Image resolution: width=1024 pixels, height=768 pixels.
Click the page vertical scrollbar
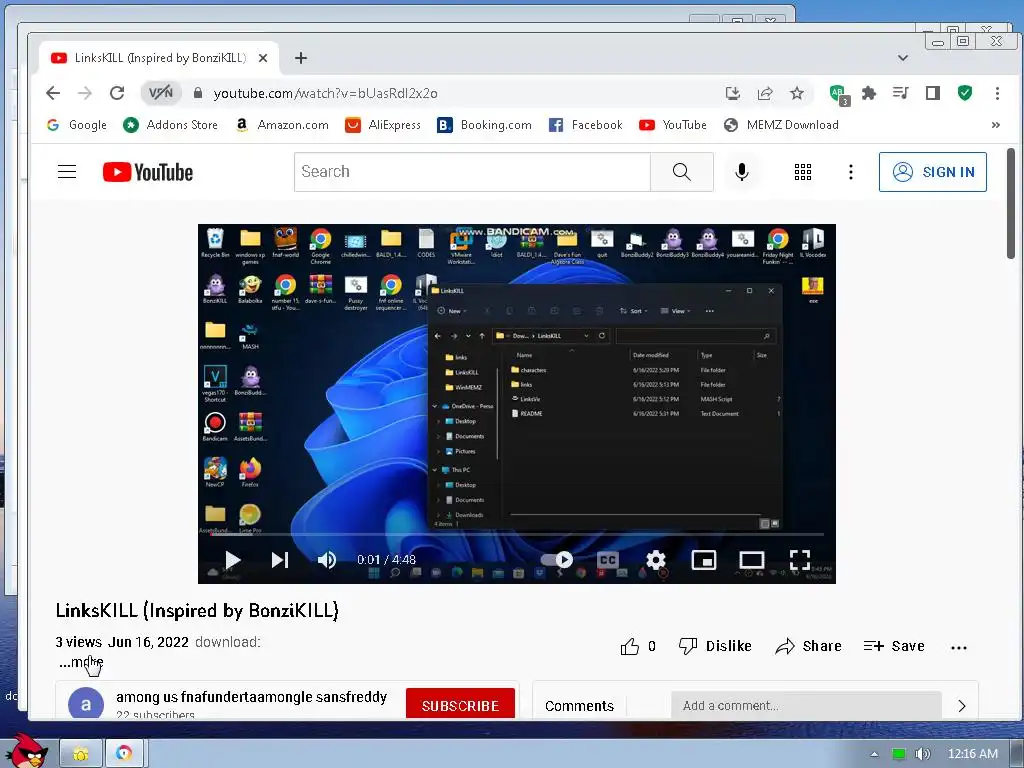tap(1011, 203)
